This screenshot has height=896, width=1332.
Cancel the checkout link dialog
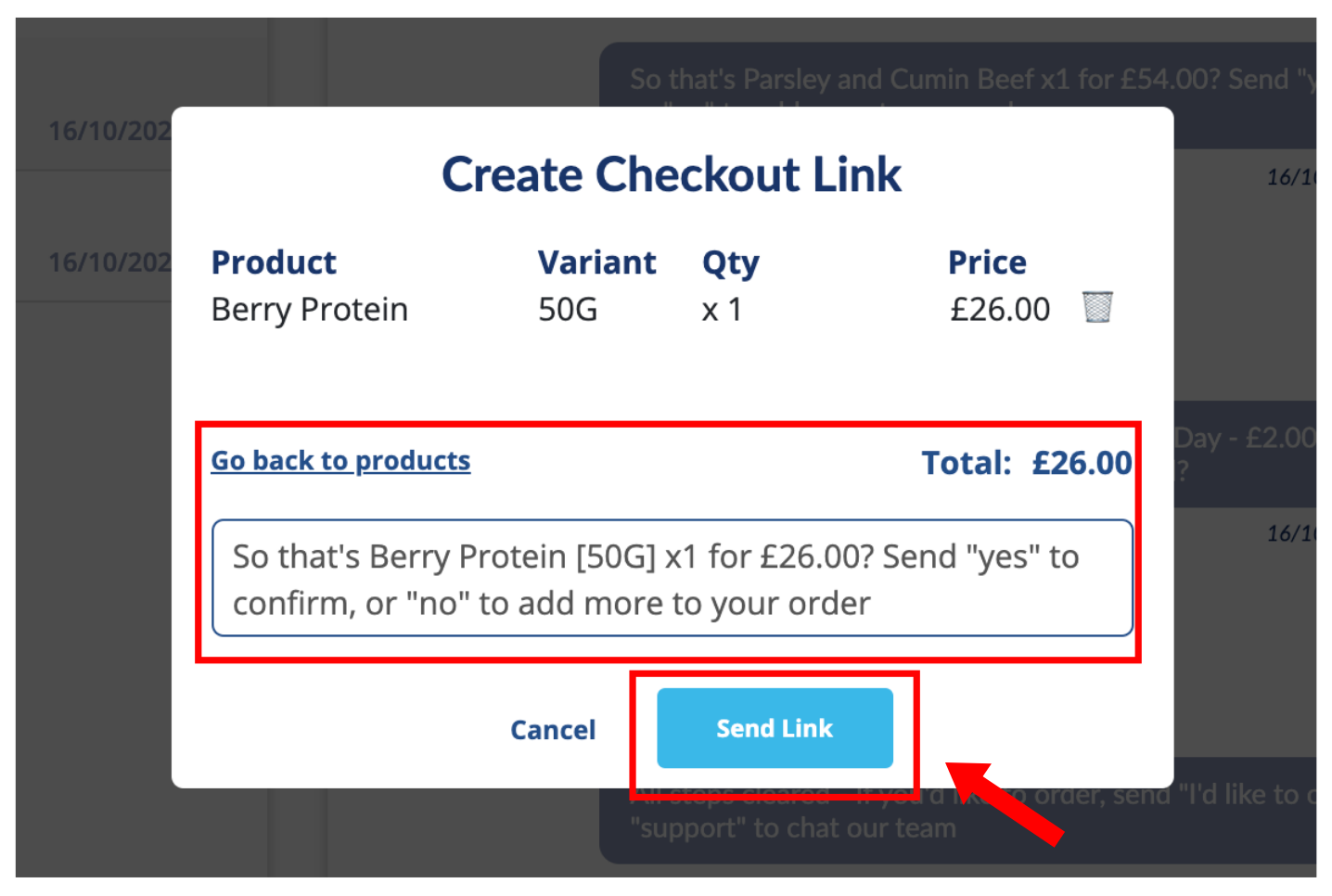(x=553, y=730)
